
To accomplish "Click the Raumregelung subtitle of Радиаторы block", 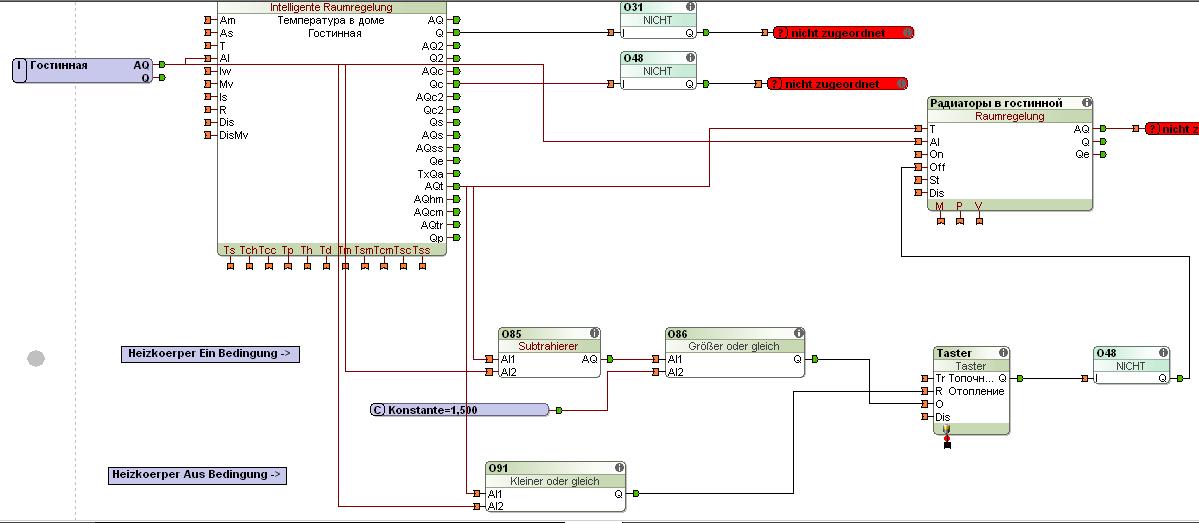I will 1010,116.
